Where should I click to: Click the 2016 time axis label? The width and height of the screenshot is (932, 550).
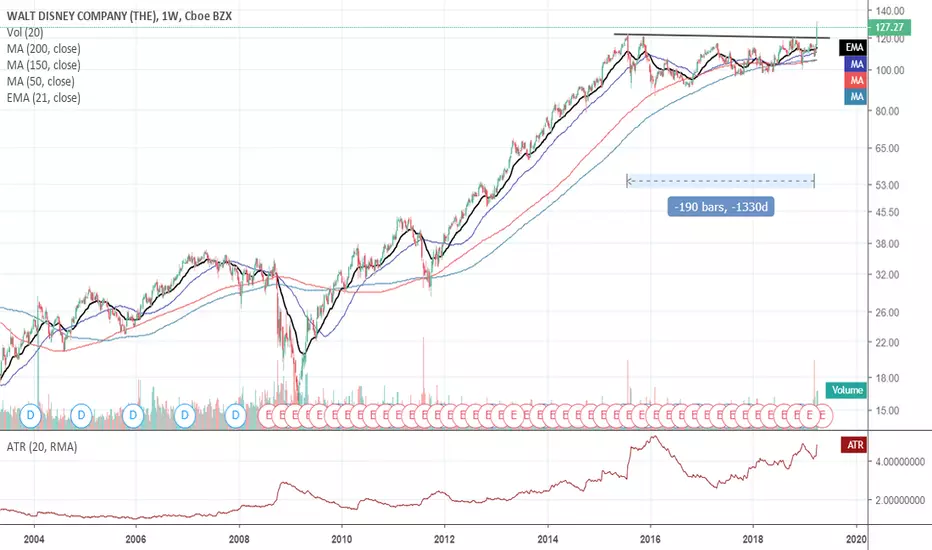[x=651, y=539]
